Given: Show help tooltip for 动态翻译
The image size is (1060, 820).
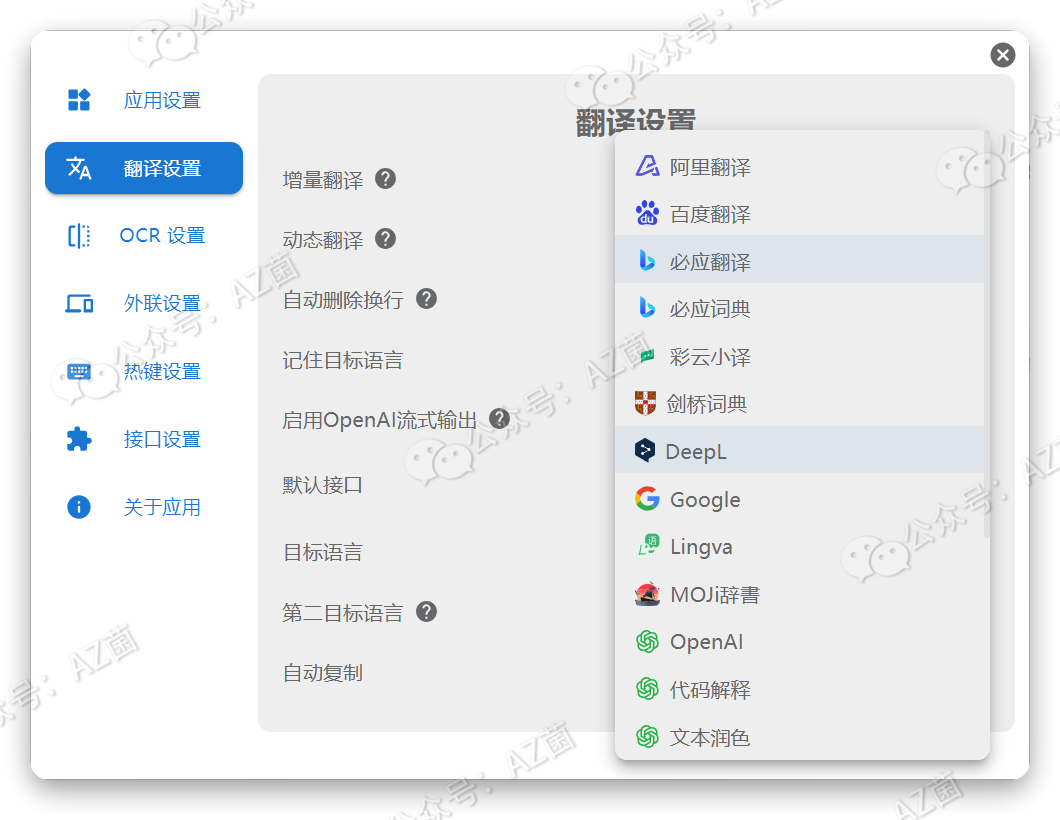Looking at the screenshot, I should click(385, 239).
